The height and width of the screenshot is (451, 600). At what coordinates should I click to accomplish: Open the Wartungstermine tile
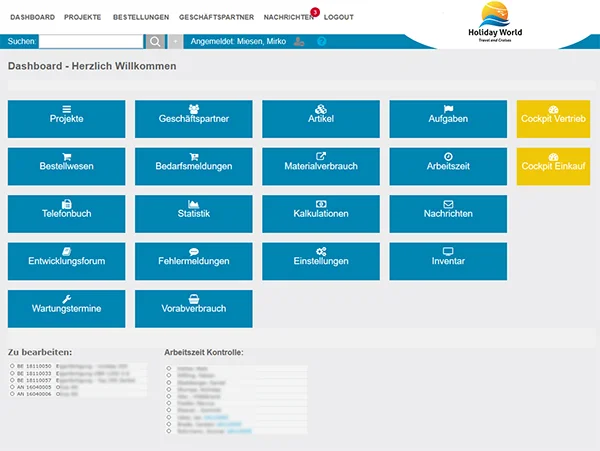pyautogui.click(x=66, y=309)
